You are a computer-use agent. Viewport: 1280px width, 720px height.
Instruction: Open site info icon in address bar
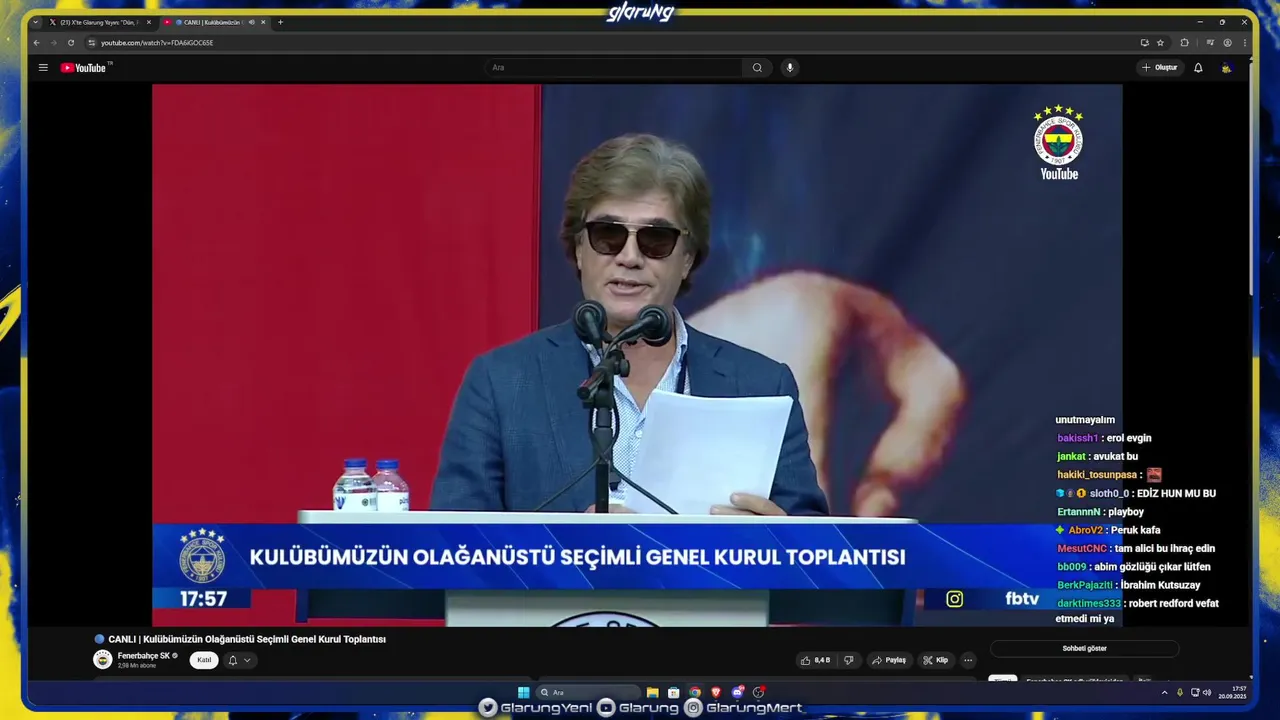[92, 43]
